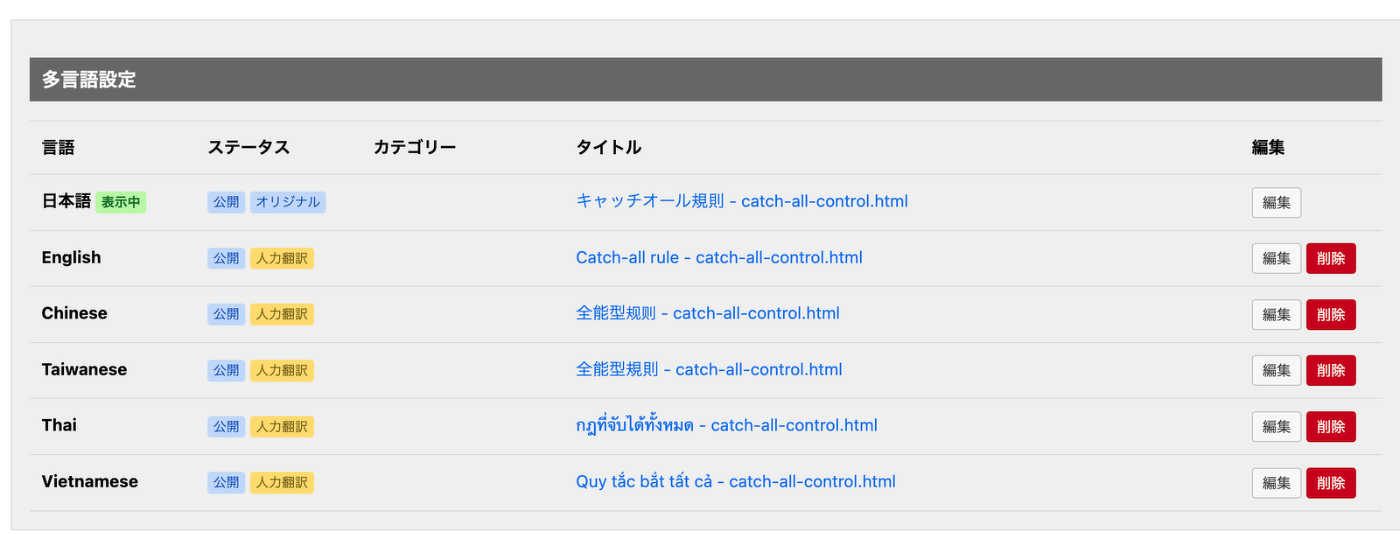
Task: Open the Taiwanese 全能型規則 title link
Action: pos(708,369)
